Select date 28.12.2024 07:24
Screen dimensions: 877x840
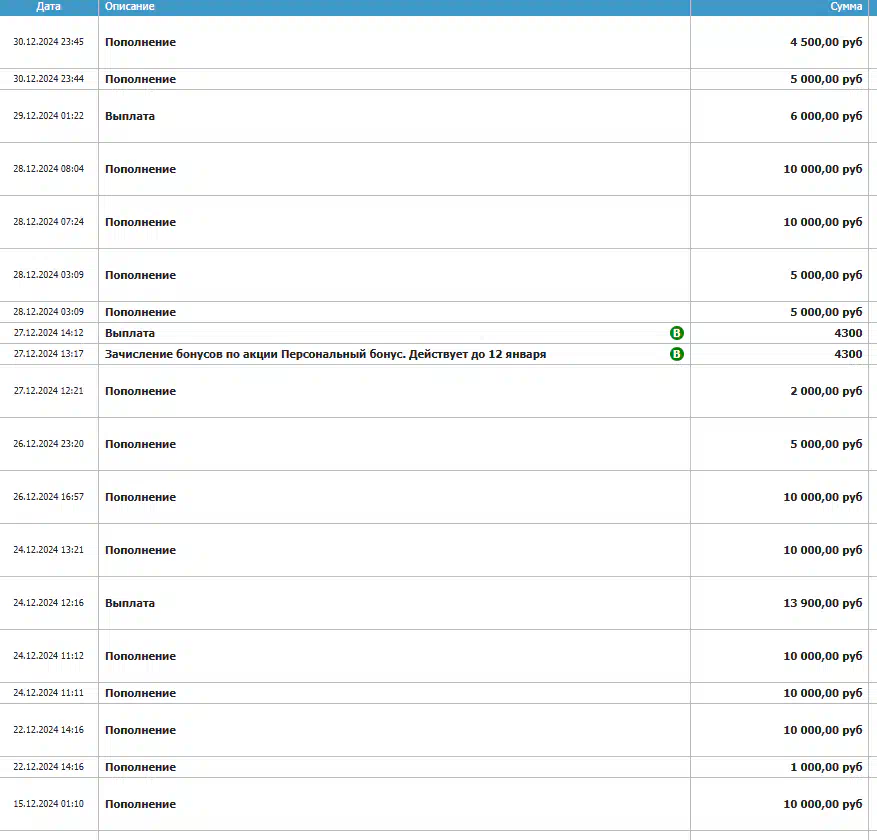coord(49,222)
